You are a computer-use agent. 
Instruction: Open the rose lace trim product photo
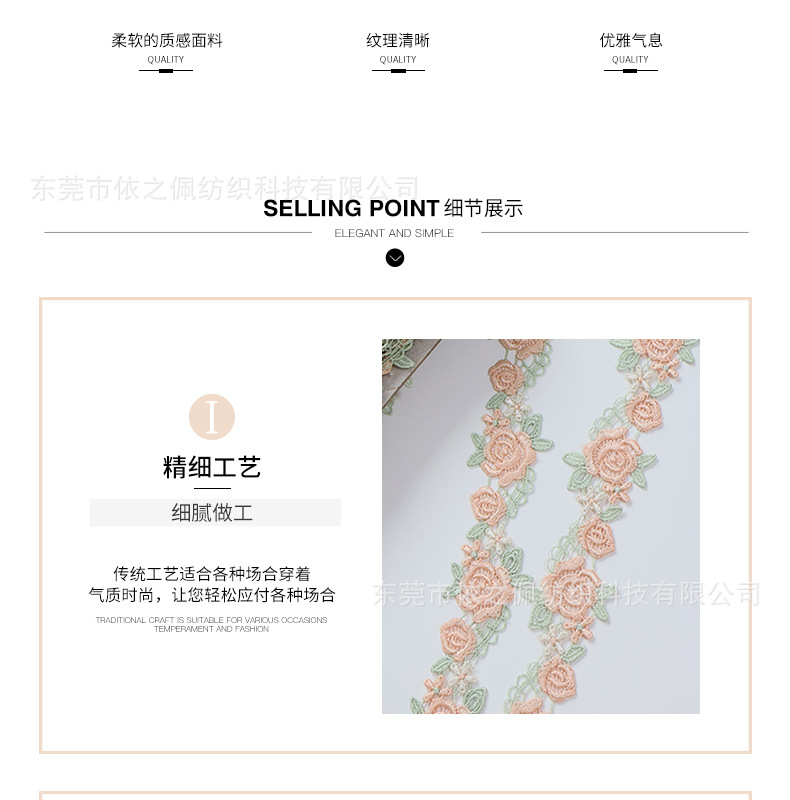pyautogui.click(x=541, y=526)
